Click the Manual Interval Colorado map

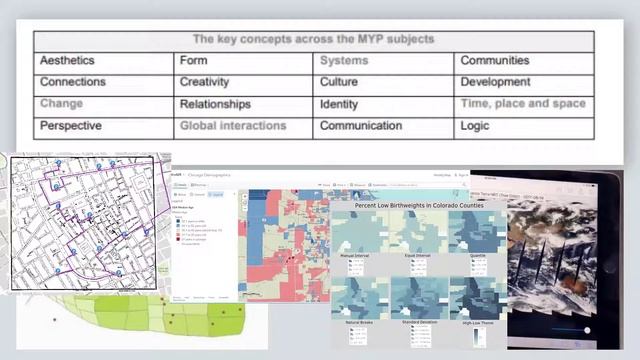pos(360,232)
